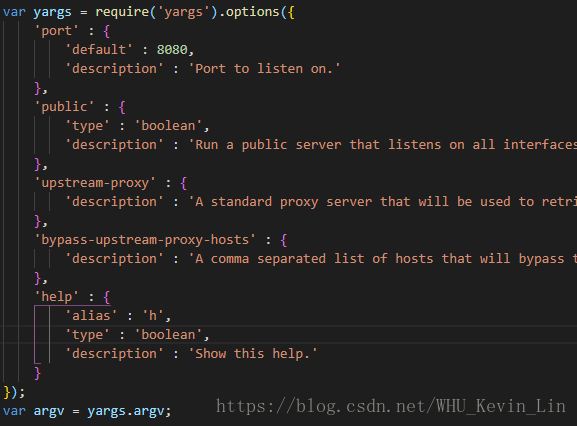Click the 'bypass-upstream-proxy-hosts' key
Viewport: 577px width, 426px height.
pyautogui.click(x=145, y=240)
